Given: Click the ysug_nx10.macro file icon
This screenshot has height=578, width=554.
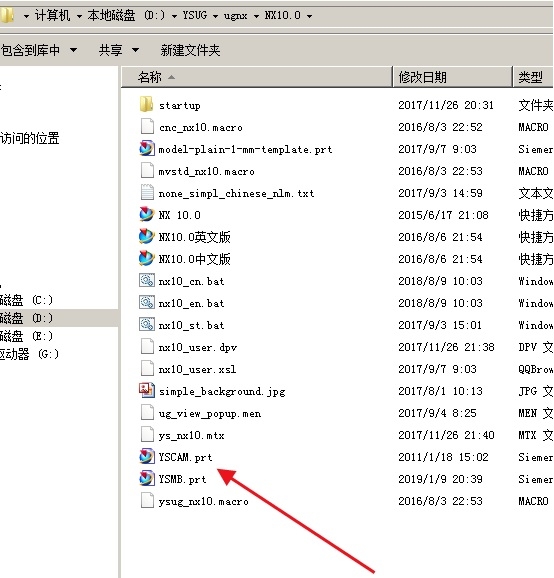Looking at the screenshot, I should click(x=147, y=501).
